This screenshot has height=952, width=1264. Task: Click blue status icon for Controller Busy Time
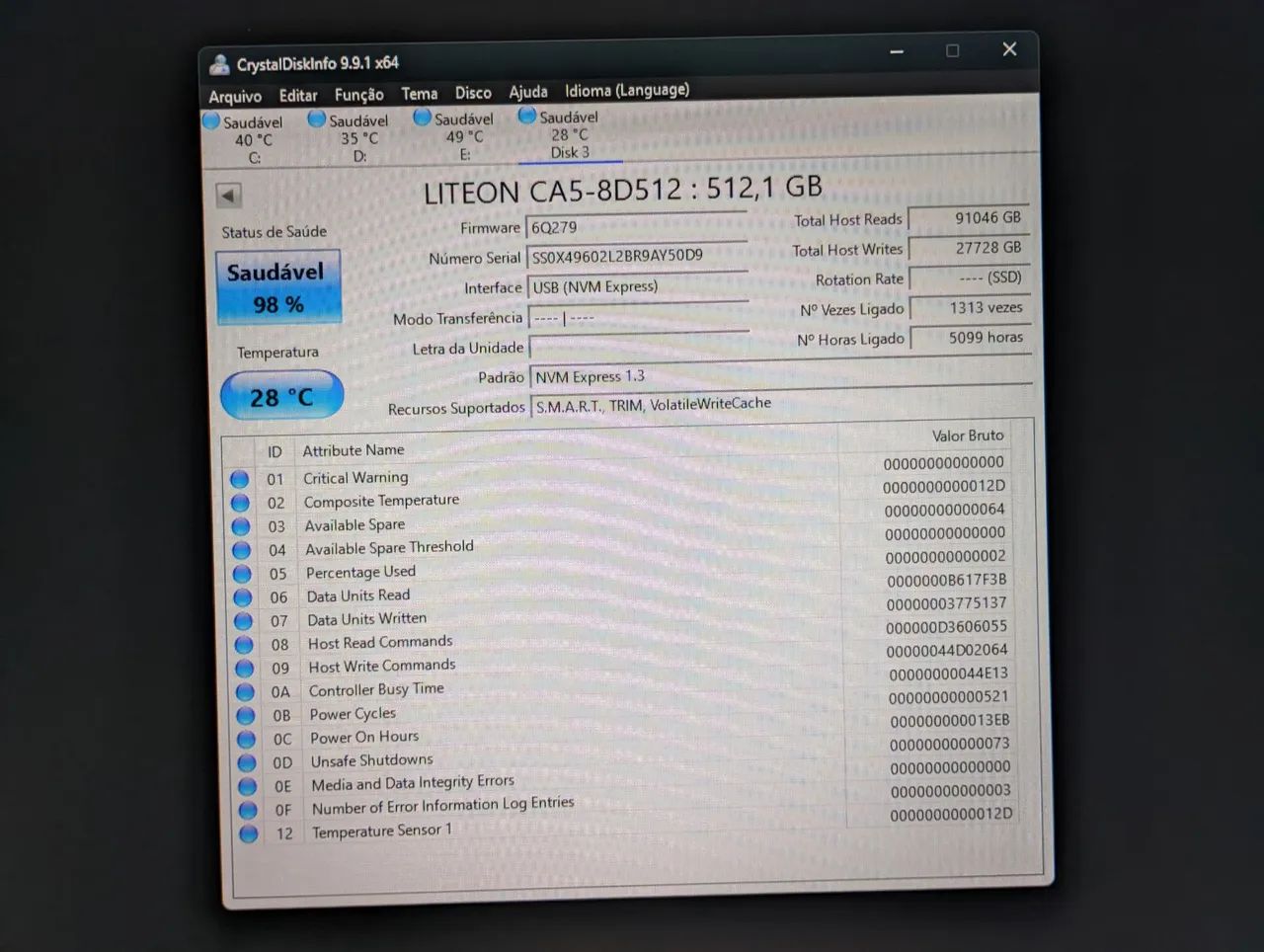tap(245, 692)
